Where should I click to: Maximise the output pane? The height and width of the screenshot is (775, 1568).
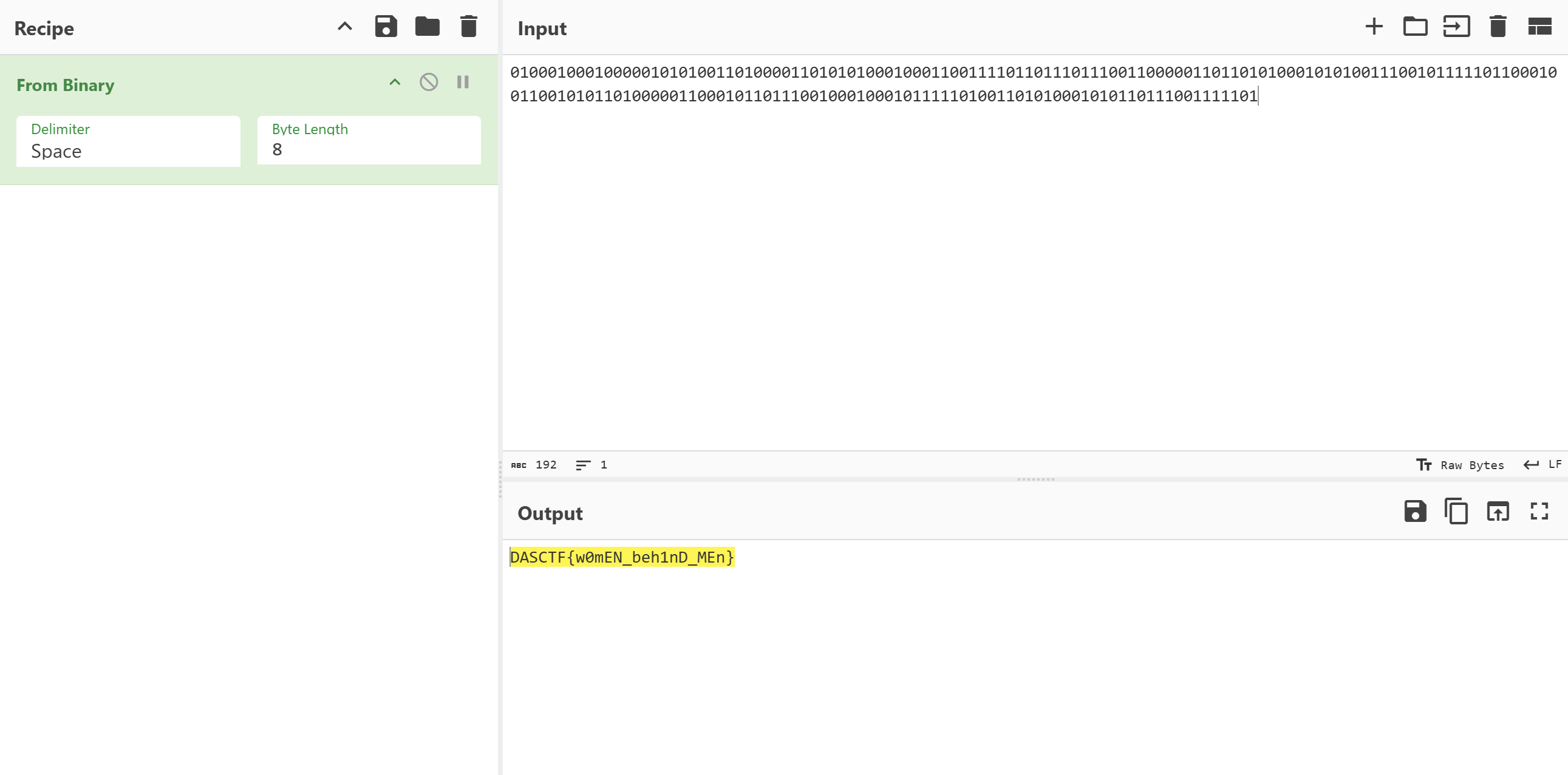click(1539, 512)
